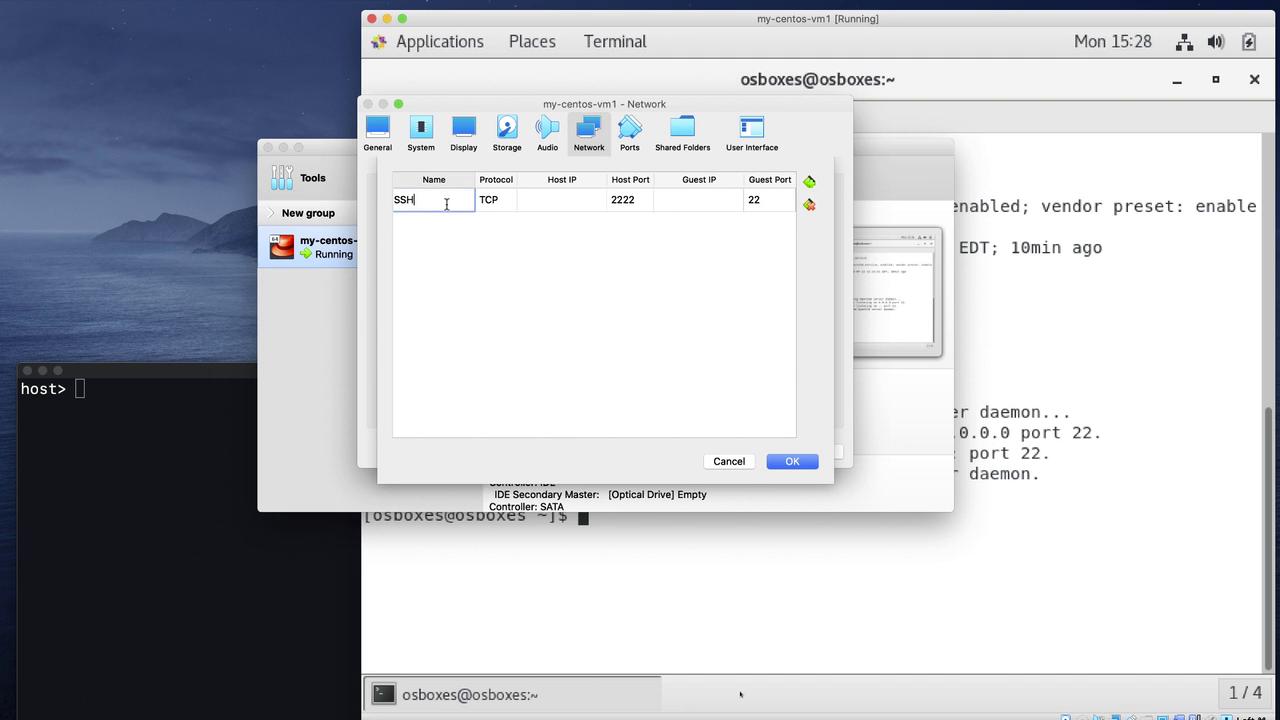Screen dimensions: 1280x720
Task: Click the guest volume speaker icon
Action: click(x=1216, y=42)
